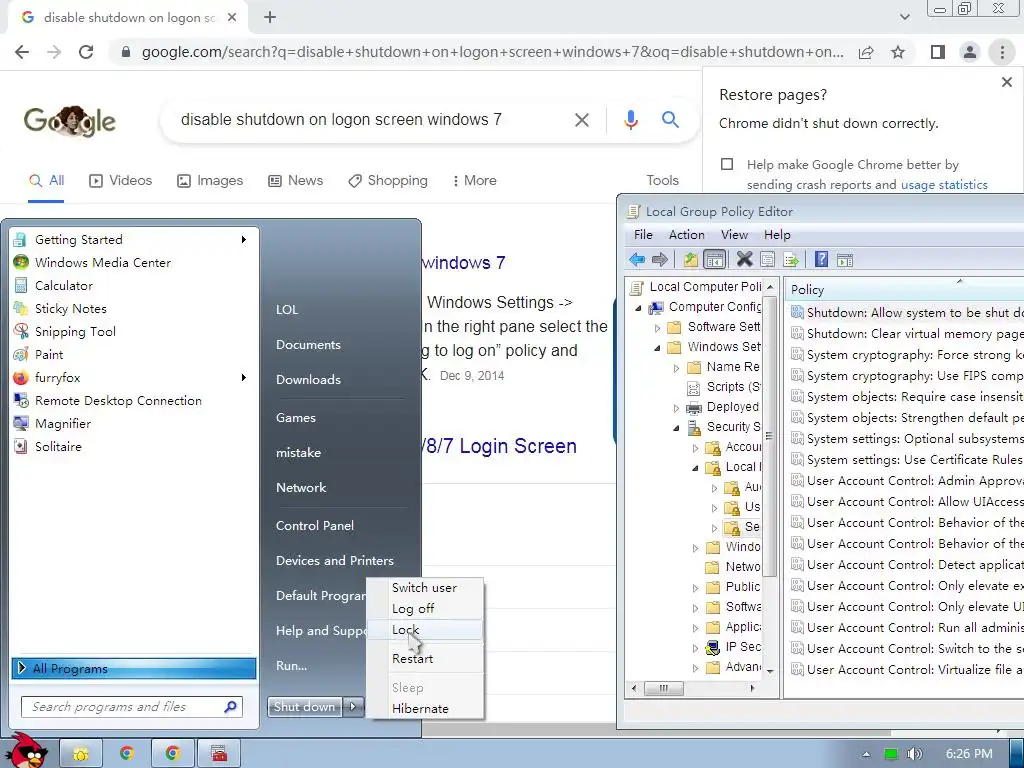The image size is (1024, 768).
Task: Click Google search magnifier button
Action: coord(670,120)
